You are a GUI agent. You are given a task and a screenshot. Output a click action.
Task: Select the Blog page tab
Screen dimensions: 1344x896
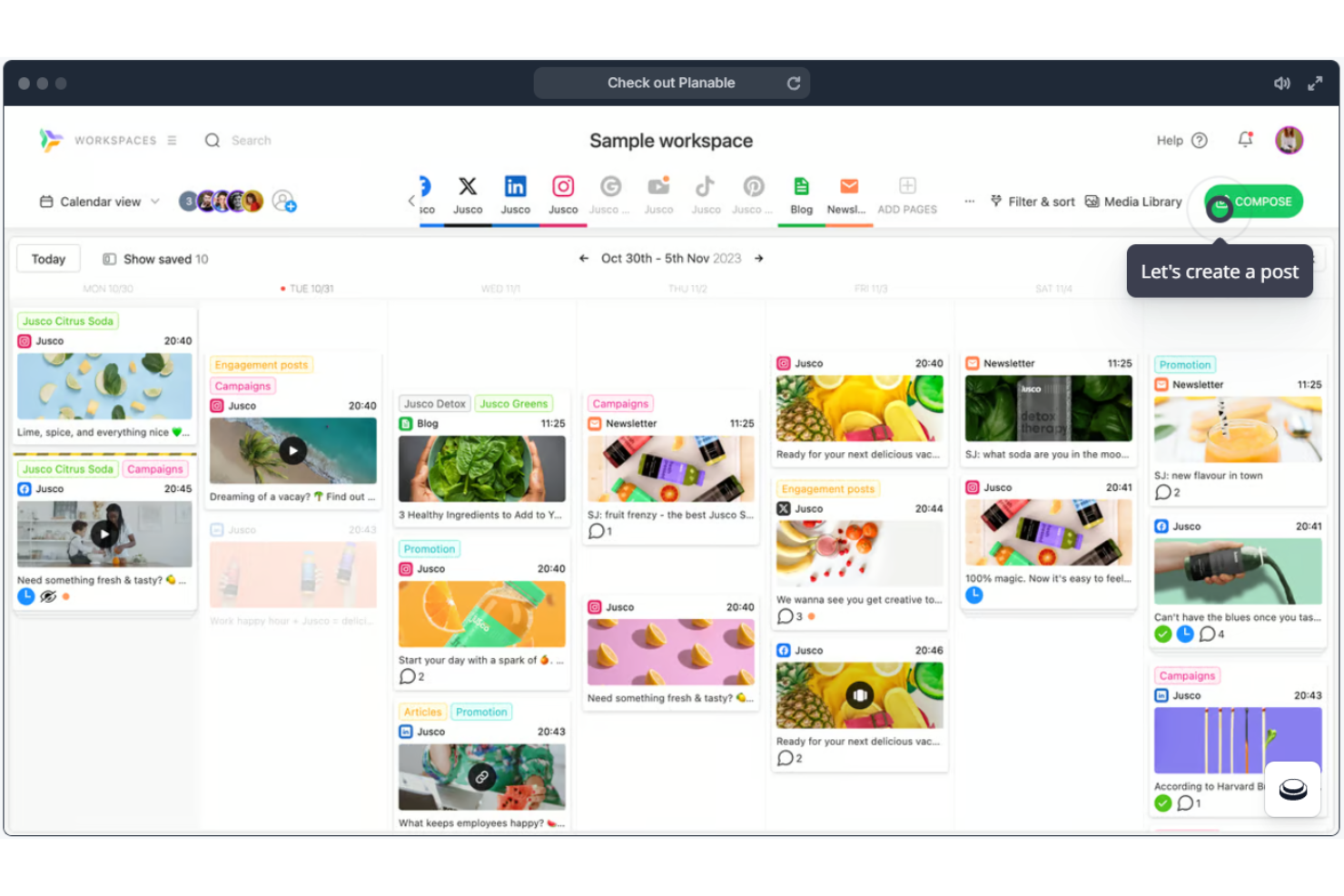801,195
